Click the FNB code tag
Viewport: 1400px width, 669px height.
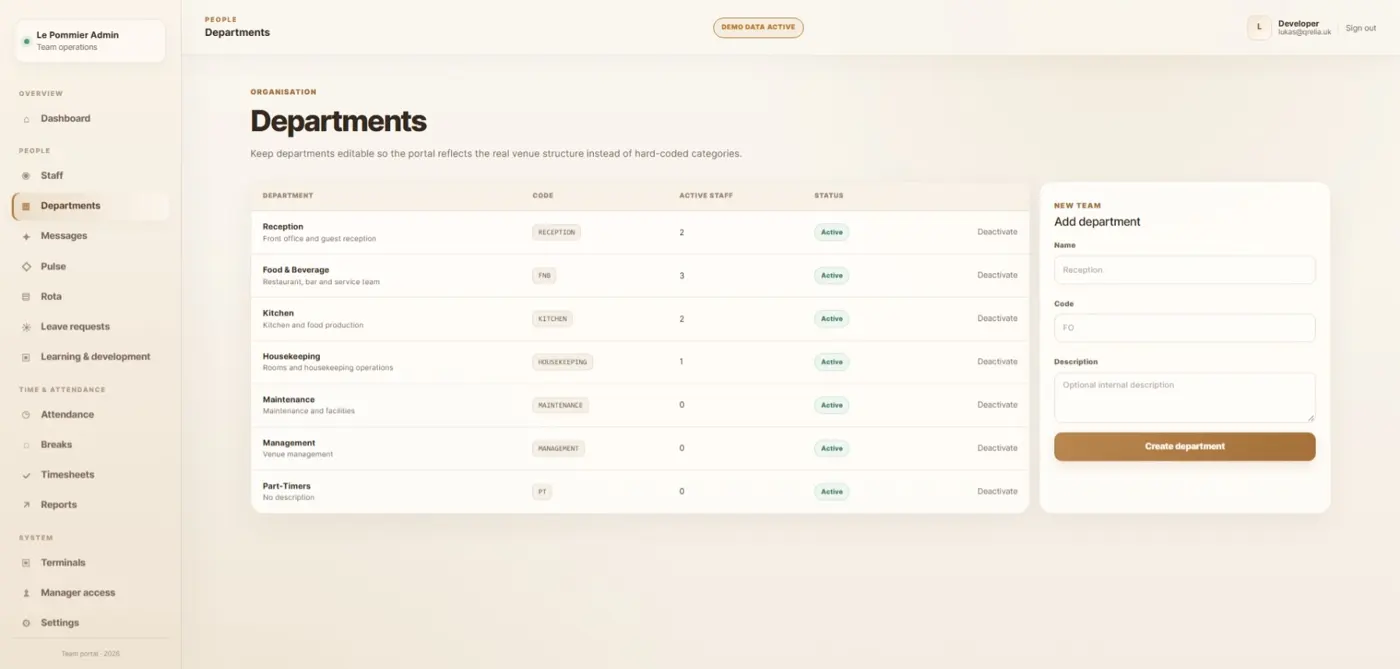tap(544, 275)
